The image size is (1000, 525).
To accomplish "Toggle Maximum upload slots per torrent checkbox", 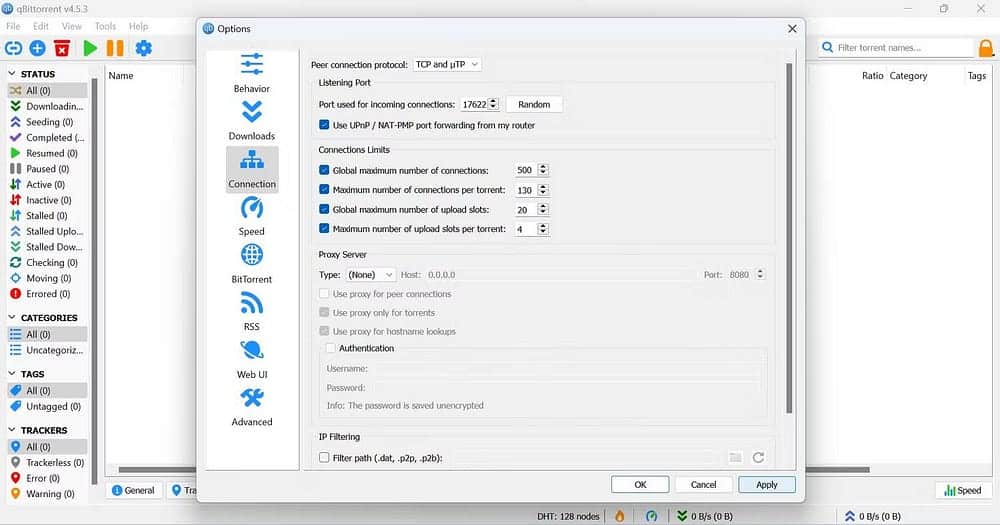I will click(x=324, y=228).
